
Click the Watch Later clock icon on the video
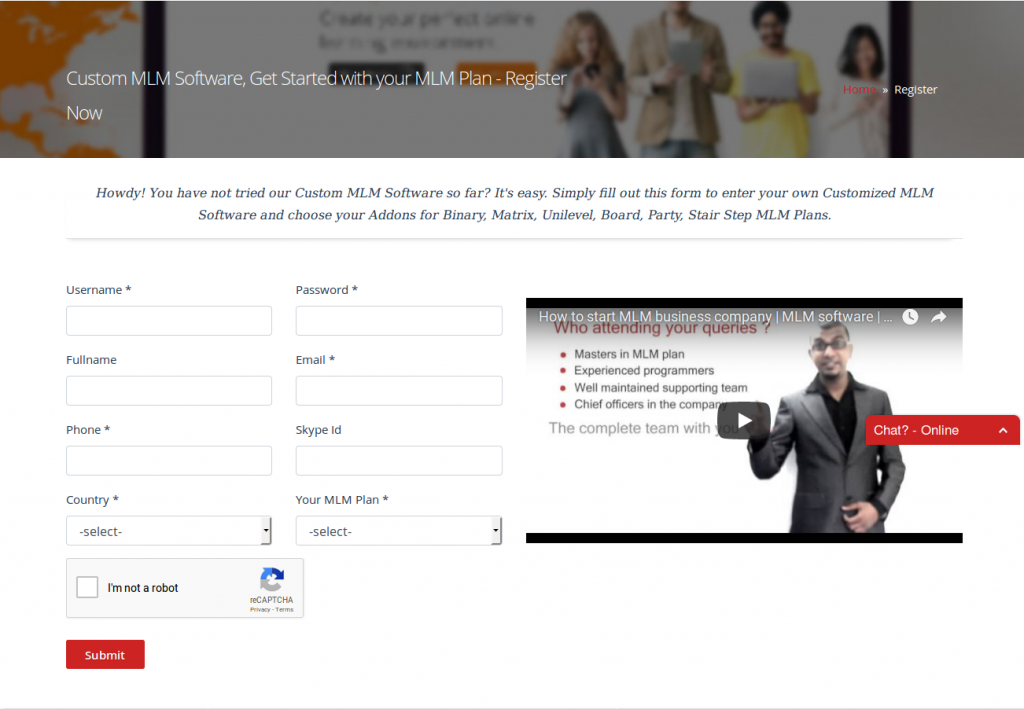point(909,316)
